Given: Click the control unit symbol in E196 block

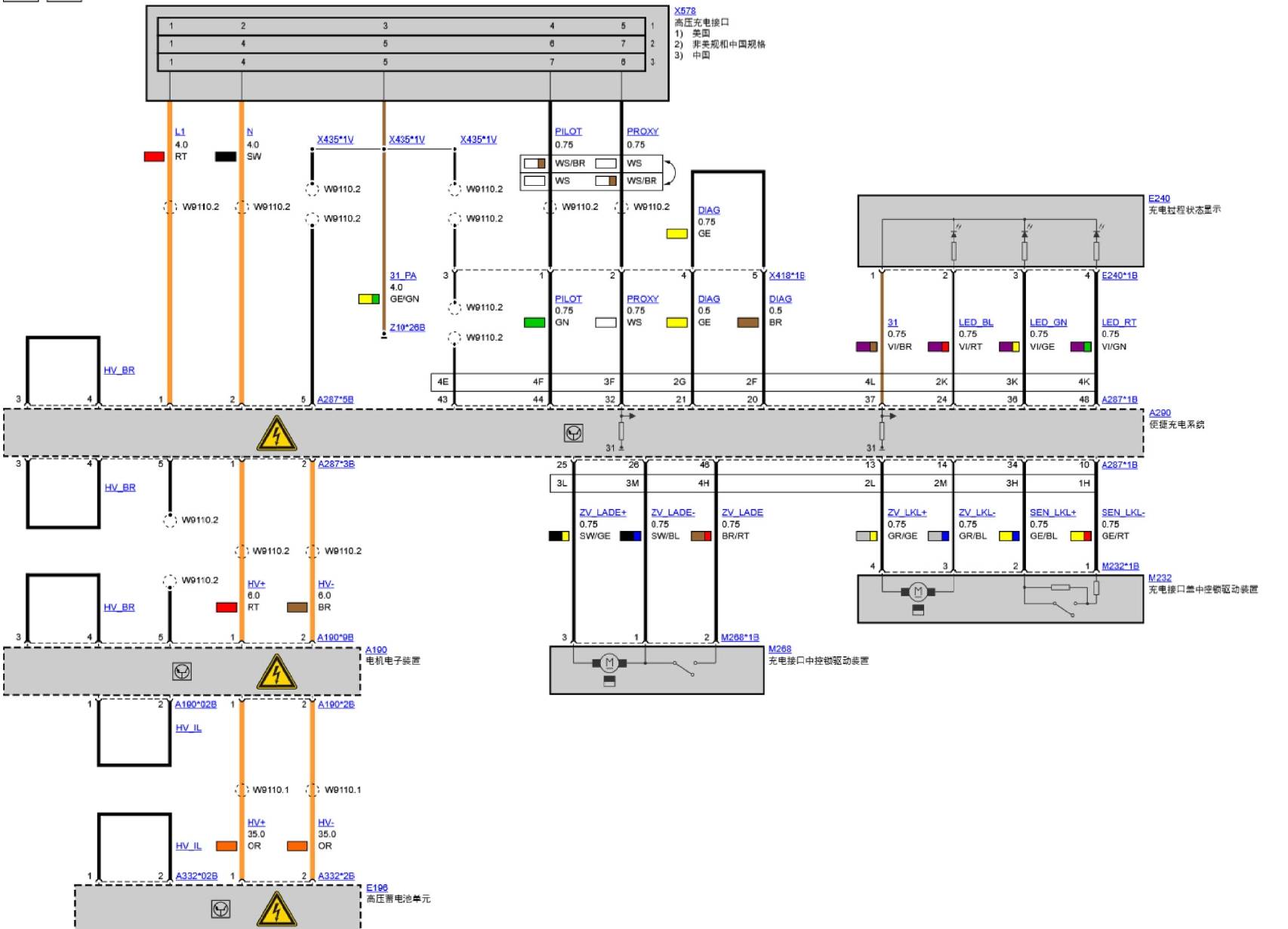Looking at the screenshot, I should [220, 909].
